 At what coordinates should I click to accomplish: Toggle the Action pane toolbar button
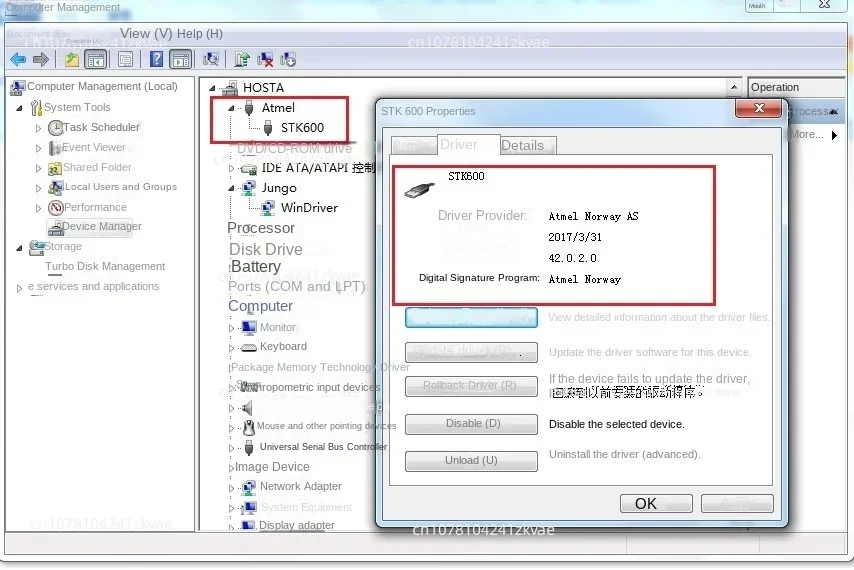180,59
